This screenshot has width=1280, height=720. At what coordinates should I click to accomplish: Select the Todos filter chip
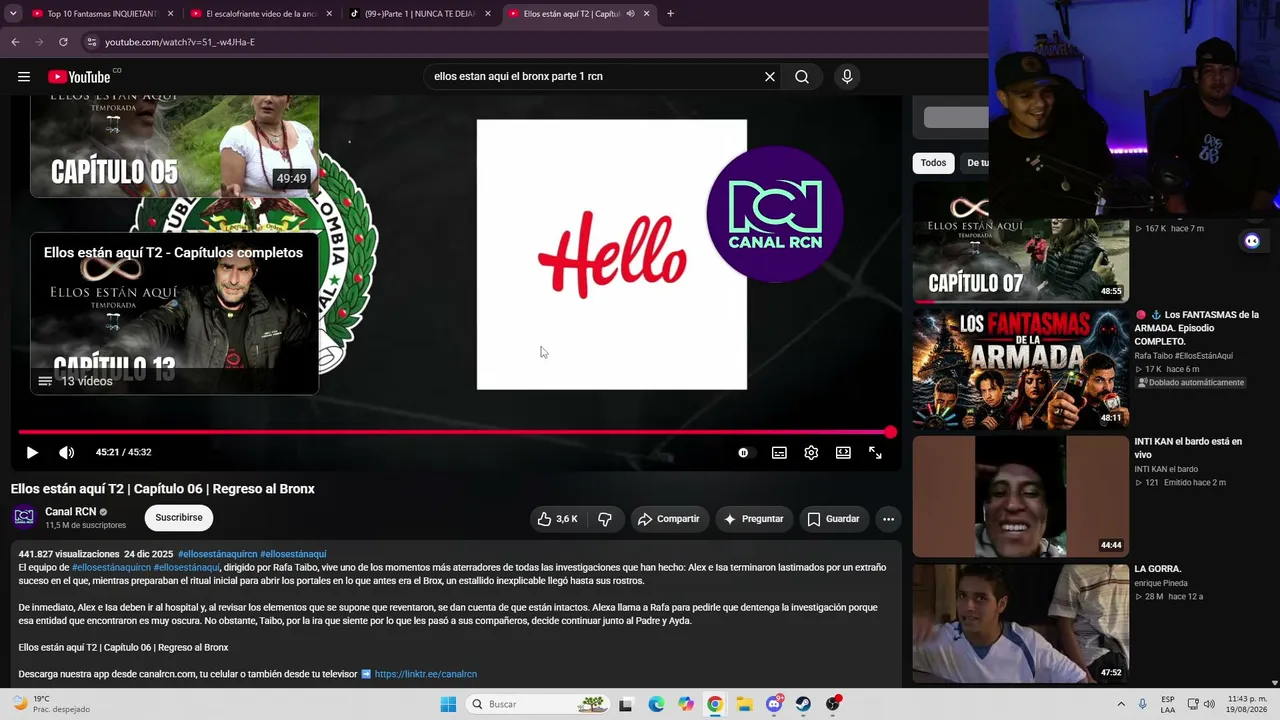click(933, 163)
